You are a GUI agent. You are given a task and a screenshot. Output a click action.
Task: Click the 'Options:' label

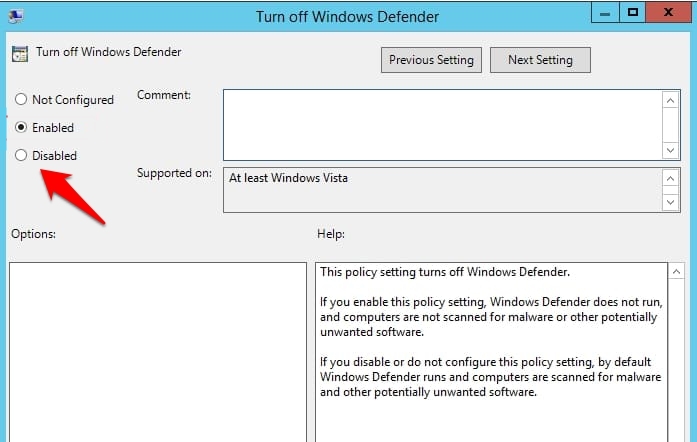click(x=33, y=234)
